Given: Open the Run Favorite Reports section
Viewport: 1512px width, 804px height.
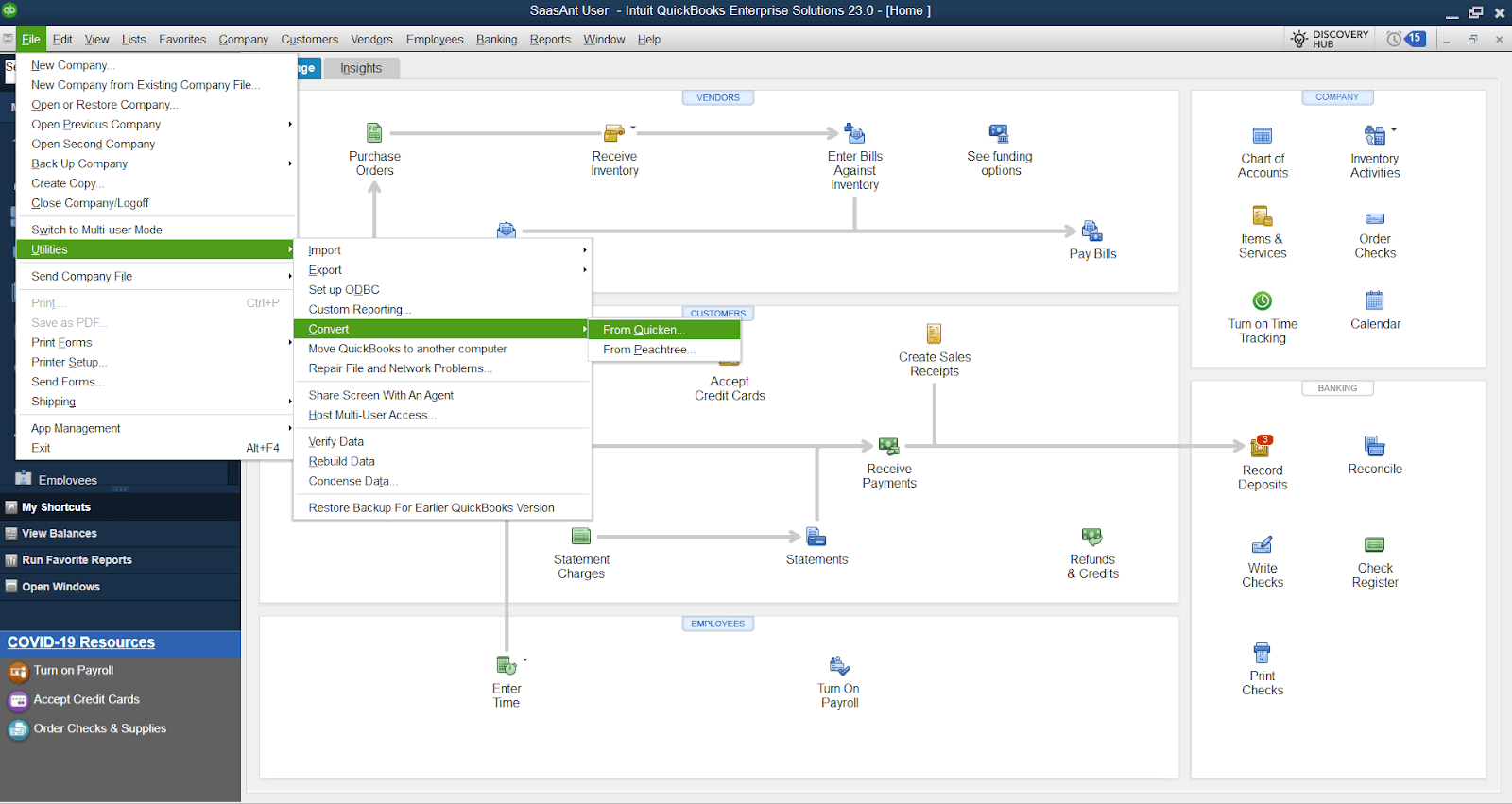Looking at the screenshot, I should pyautogui.click(x=120, y=560).
